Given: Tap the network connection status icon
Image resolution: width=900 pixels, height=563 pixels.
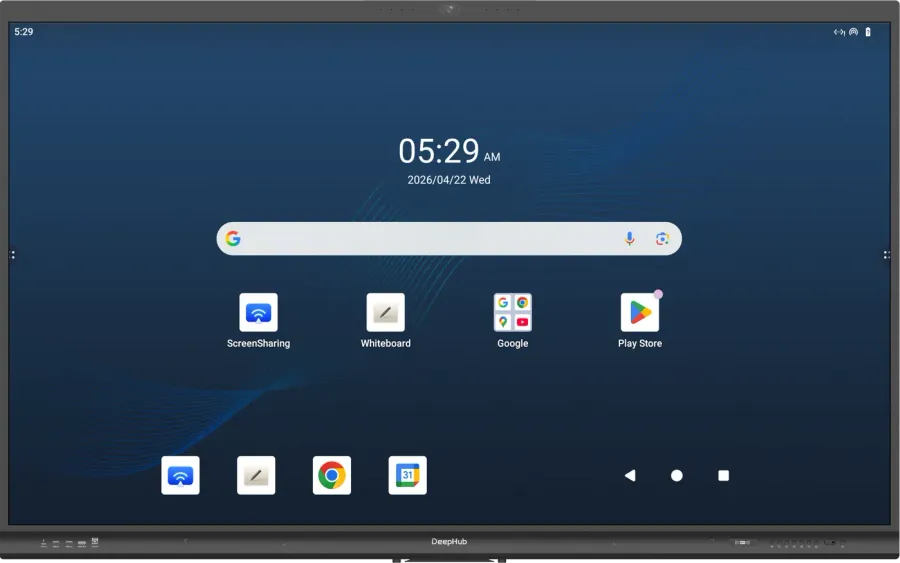Looking at the screenshot, I should pos(839,32).
